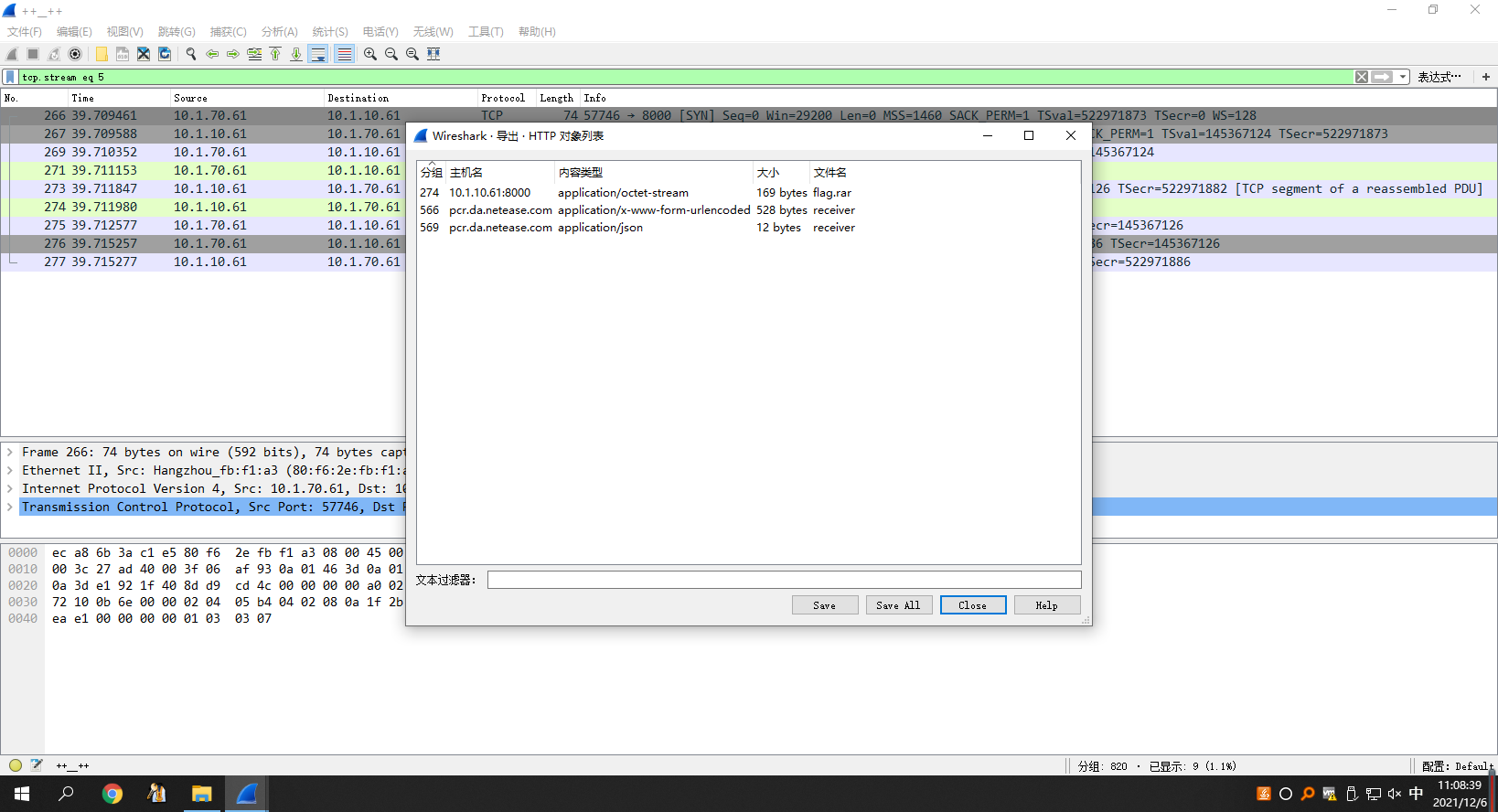
Task: Sort objects by 大小 column header
Action: (781, 172)
